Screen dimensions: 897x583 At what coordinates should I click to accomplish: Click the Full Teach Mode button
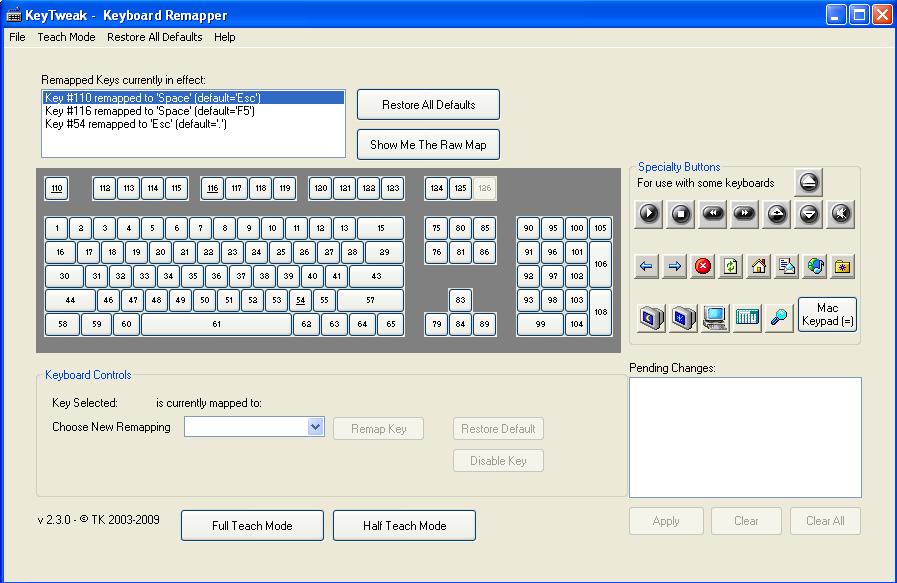click(252, 525)
